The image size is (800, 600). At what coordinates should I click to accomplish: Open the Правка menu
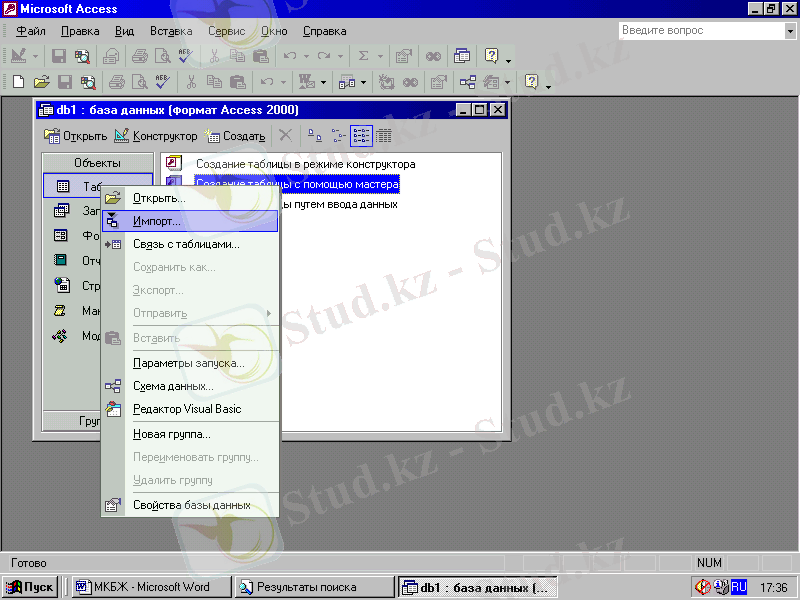[x=80, y=32]
